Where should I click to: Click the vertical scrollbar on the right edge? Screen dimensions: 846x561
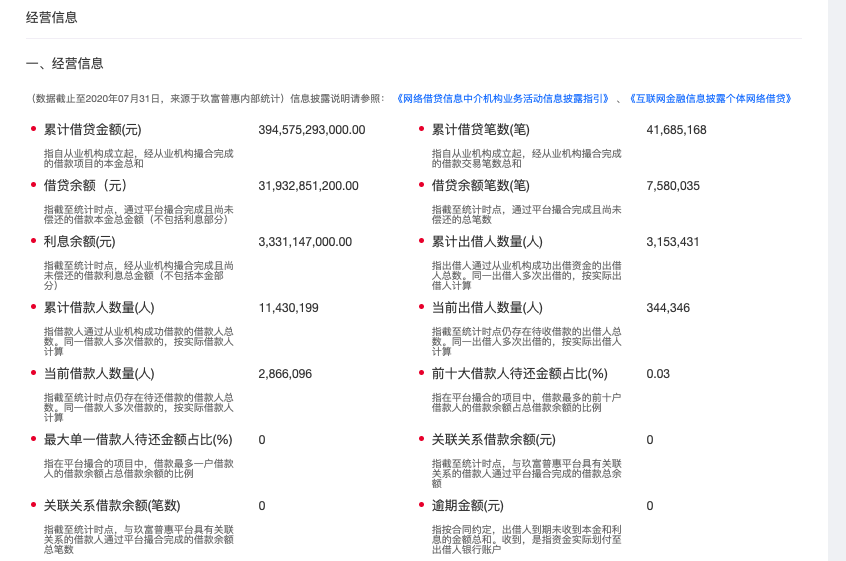[x=837, y=280]
